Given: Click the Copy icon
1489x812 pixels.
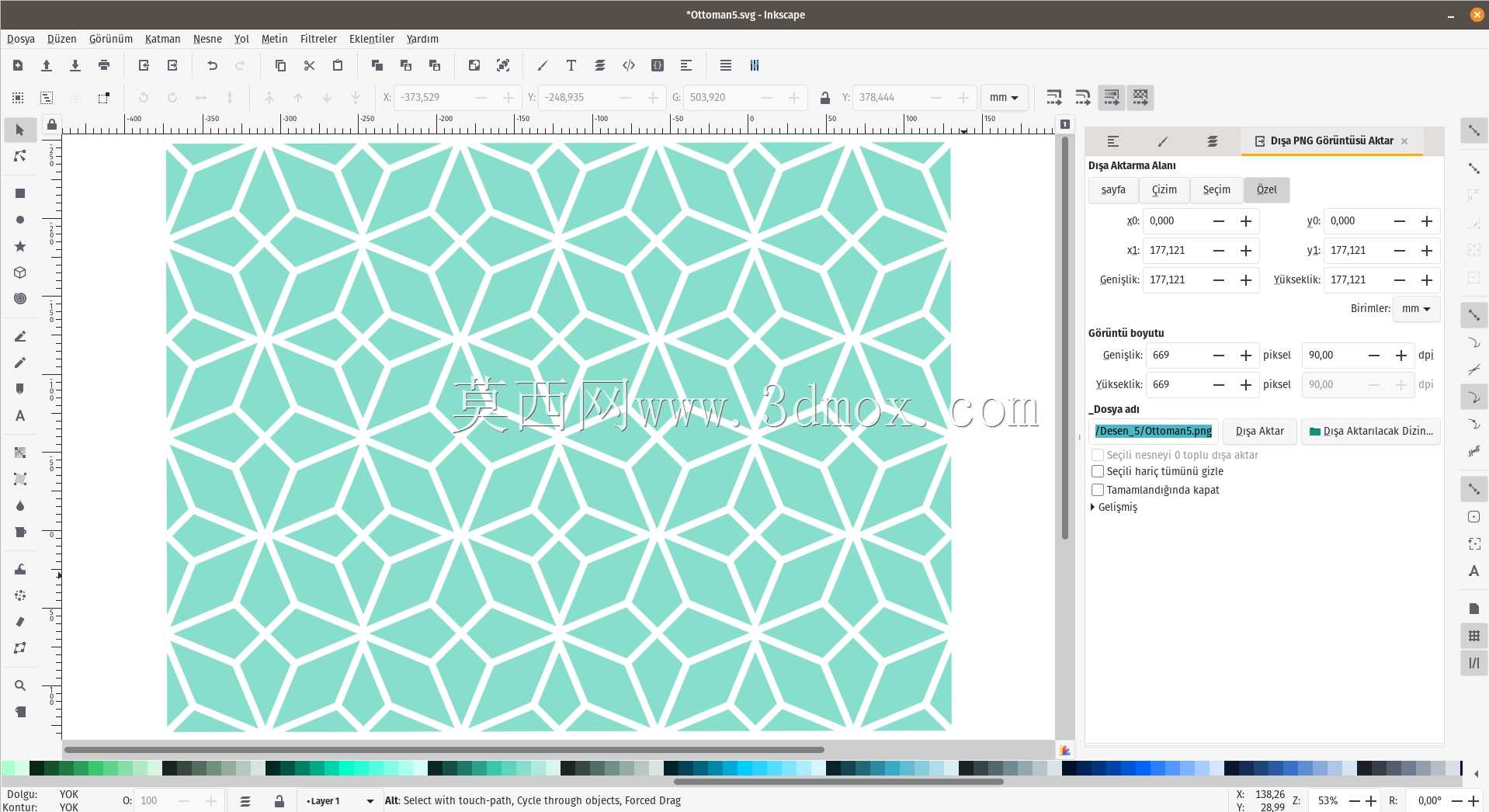Looking at the screenshot, I should click(x=280, y=65).
